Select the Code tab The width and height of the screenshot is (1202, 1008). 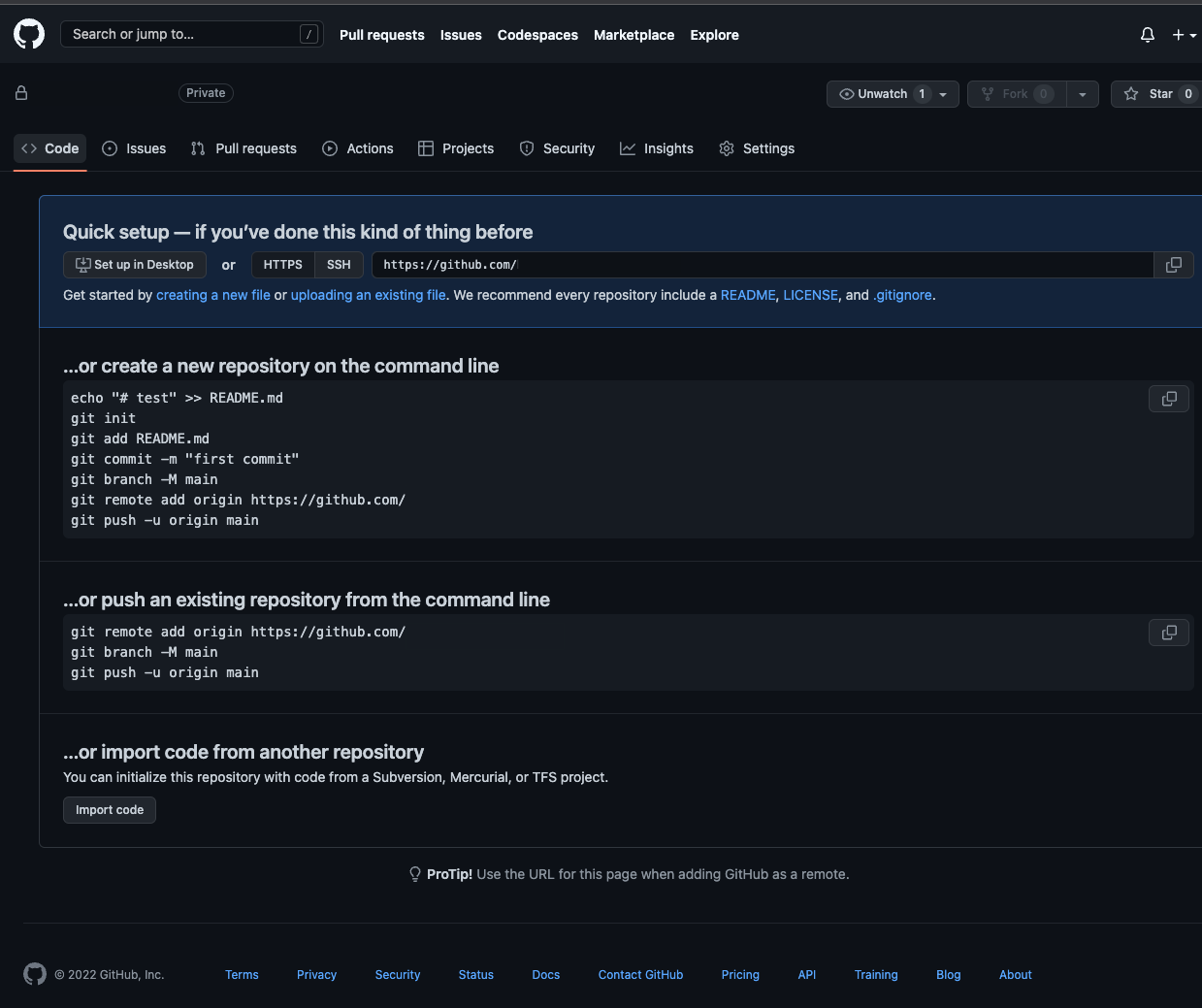50,148
